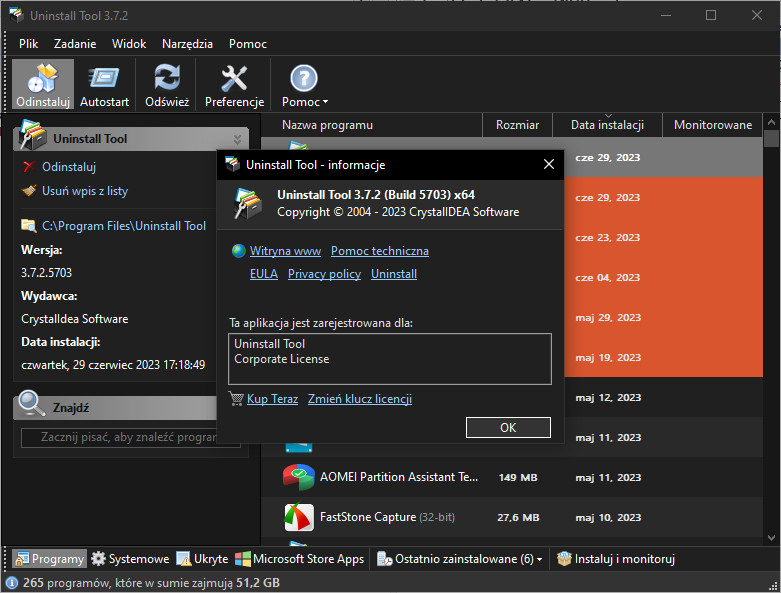Click the AOMEI Partition Assistant icon

coord(298,477)
